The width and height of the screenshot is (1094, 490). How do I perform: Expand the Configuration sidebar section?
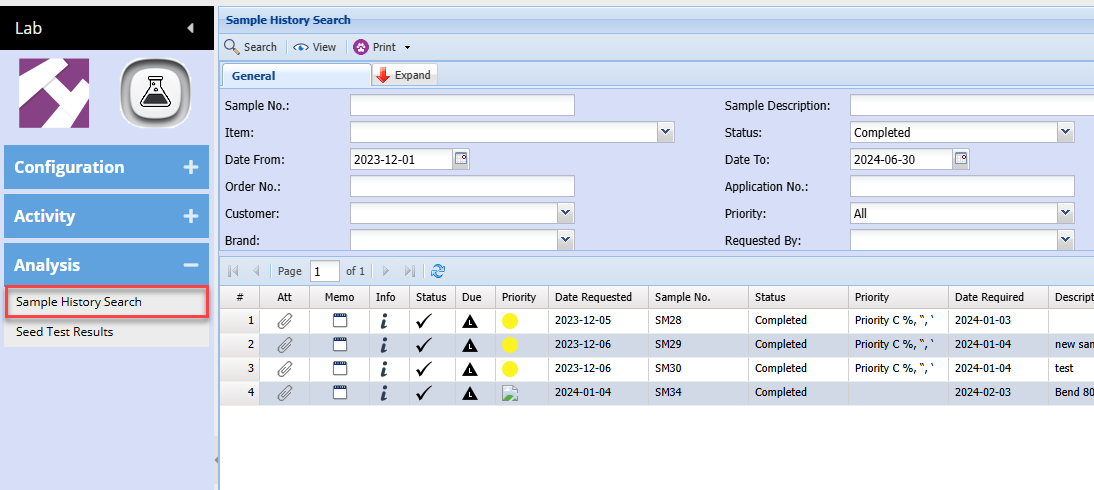tap(190, 167)
